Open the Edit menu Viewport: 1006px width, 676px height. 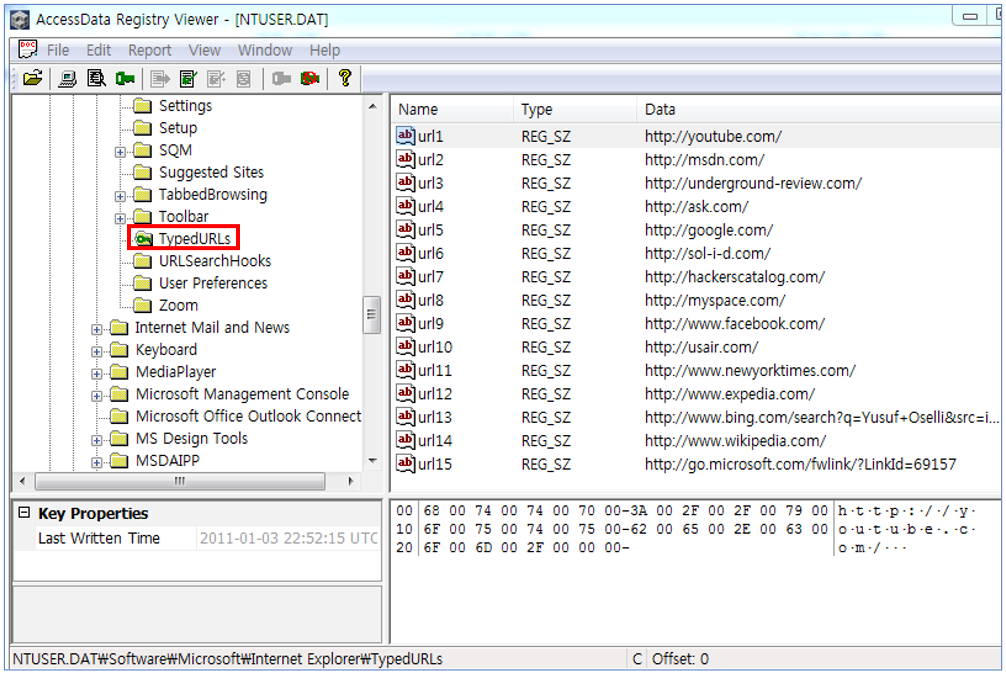click(x=98, y=50)
